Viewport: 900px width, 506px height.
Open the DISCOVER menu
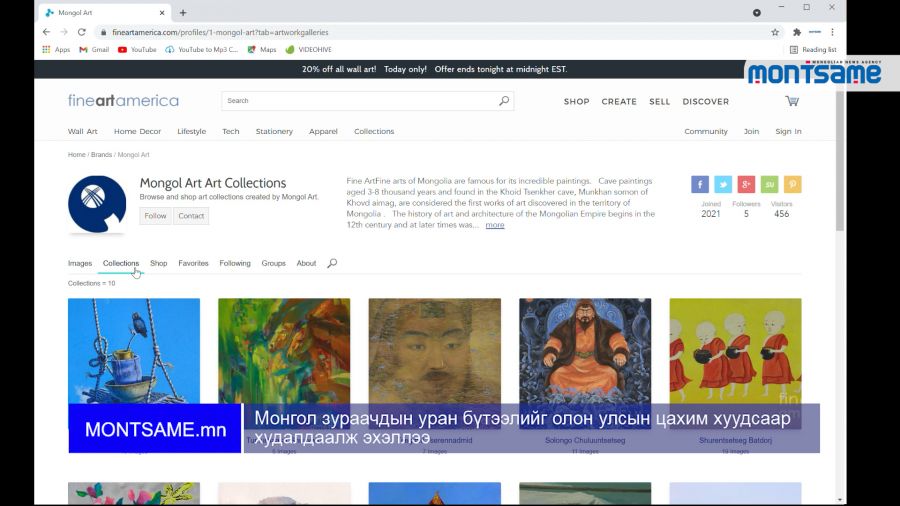pyautogui.click(x=705, y=102)
